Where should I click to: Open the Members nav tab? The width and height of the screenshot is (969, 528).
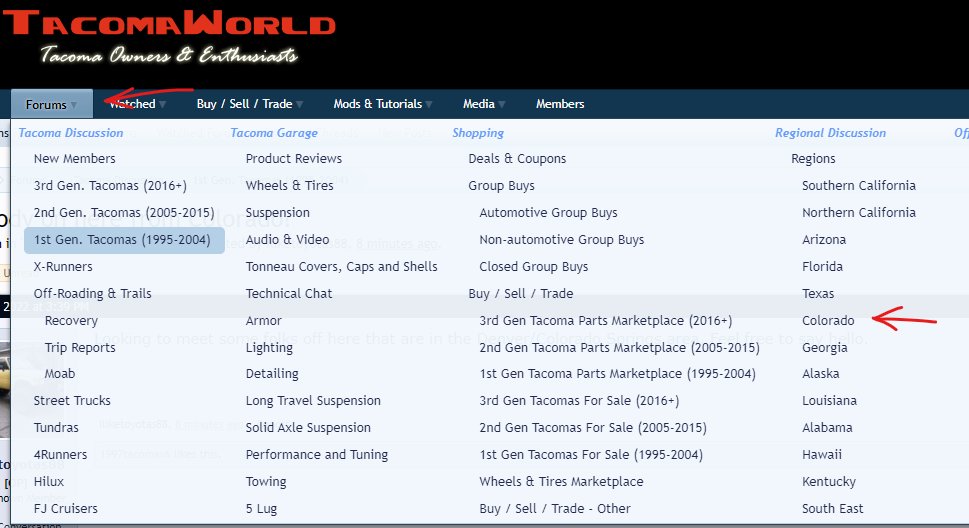point(560,104)
